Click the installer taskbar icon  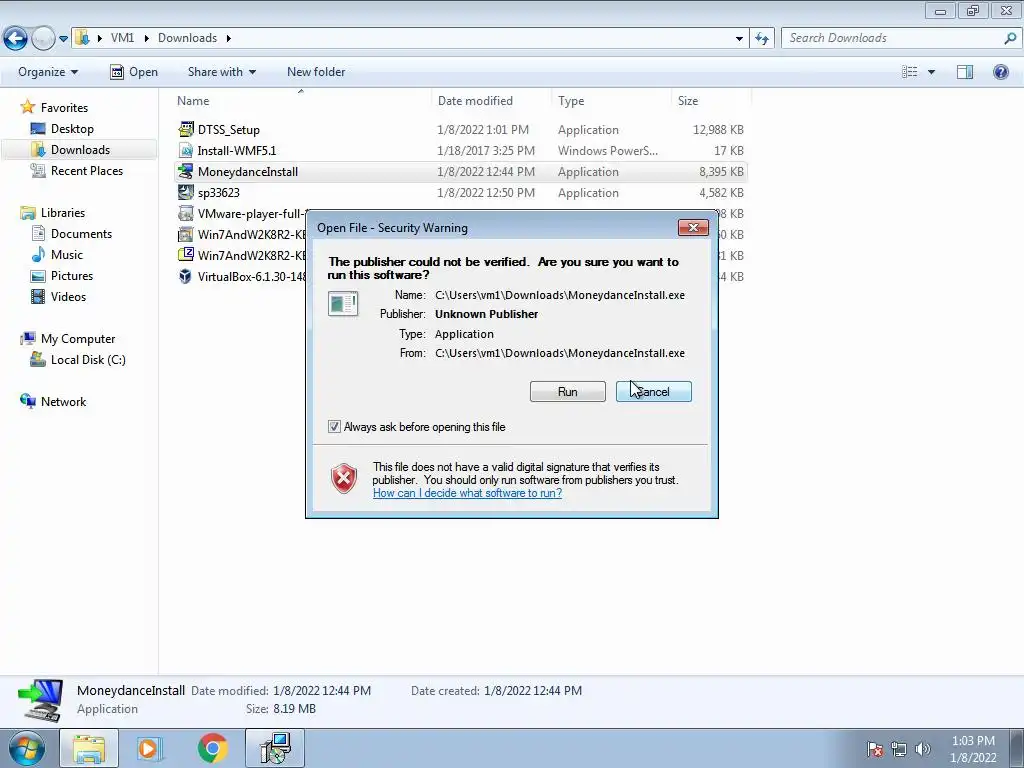(275, 748)
